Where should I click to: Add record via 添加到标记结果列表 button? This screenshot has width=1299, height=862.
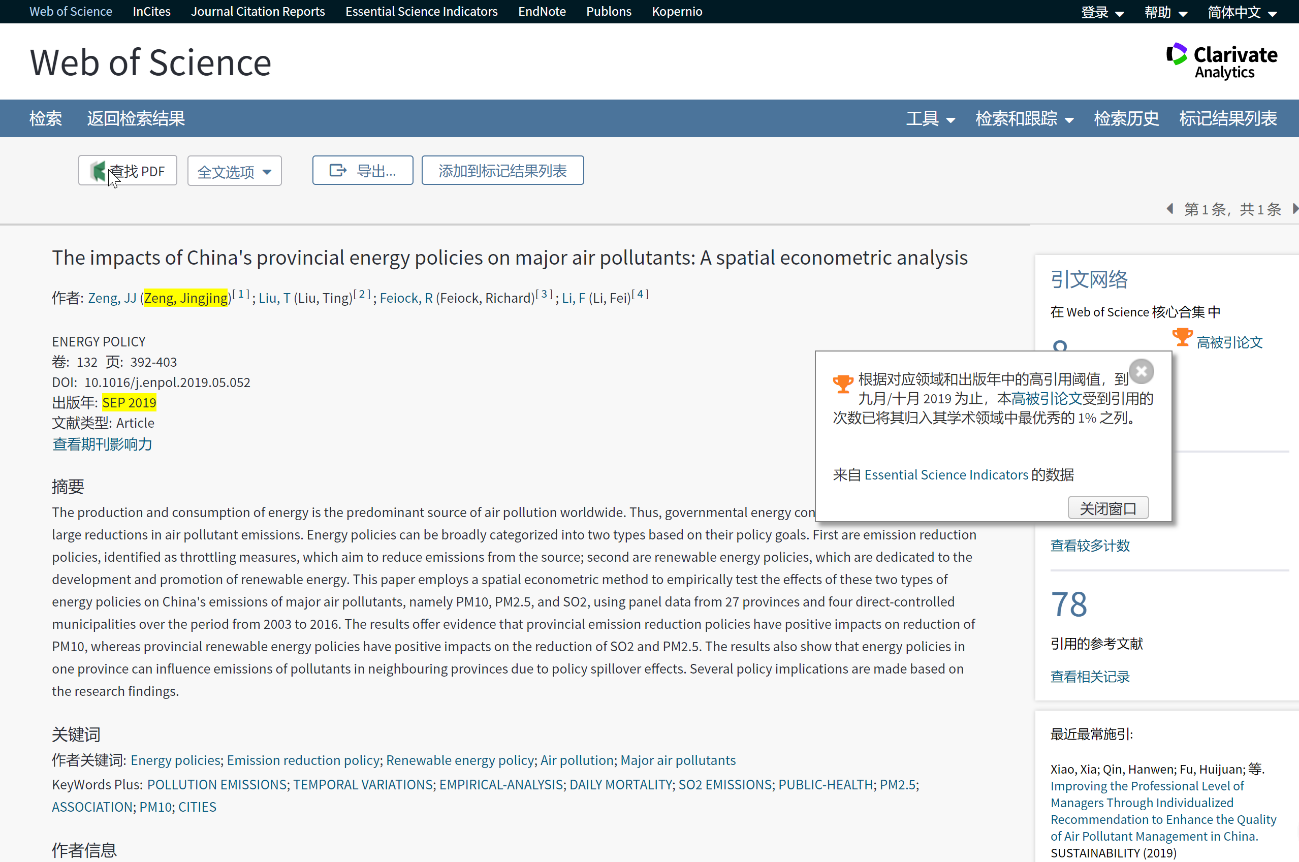tap(502, 171)
